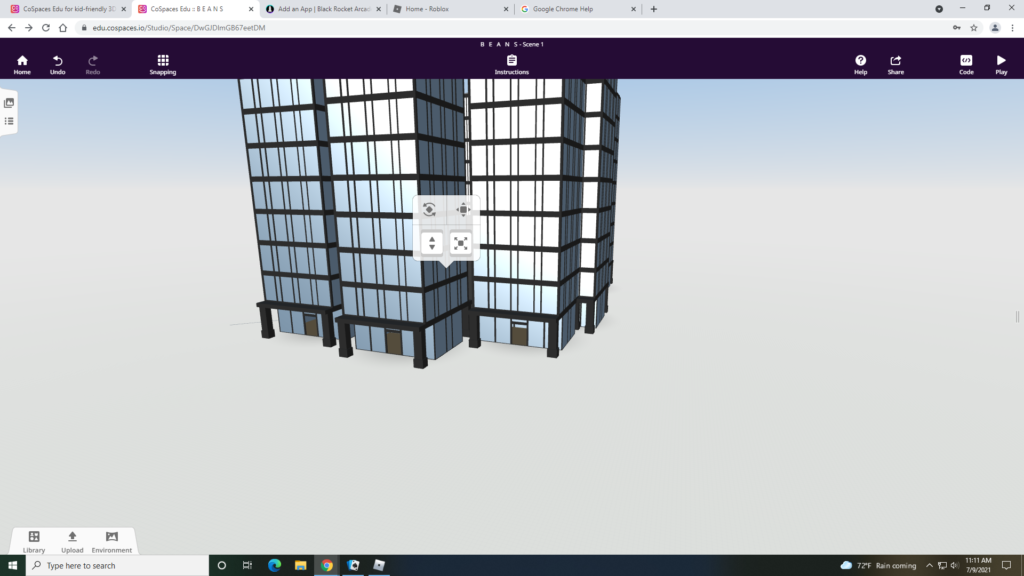This screenshot has height=576, width=1024.
Task: Open the scenes panel icon
Action: pos(9,103)
